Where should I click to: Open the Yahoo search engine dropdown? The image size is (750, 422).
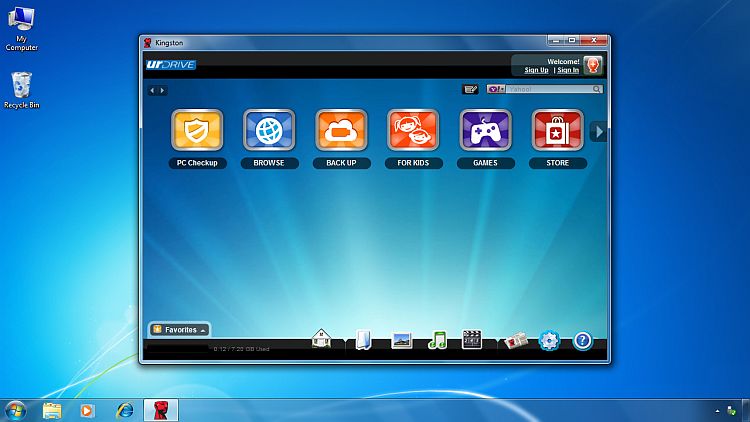(x=496, y=89)
